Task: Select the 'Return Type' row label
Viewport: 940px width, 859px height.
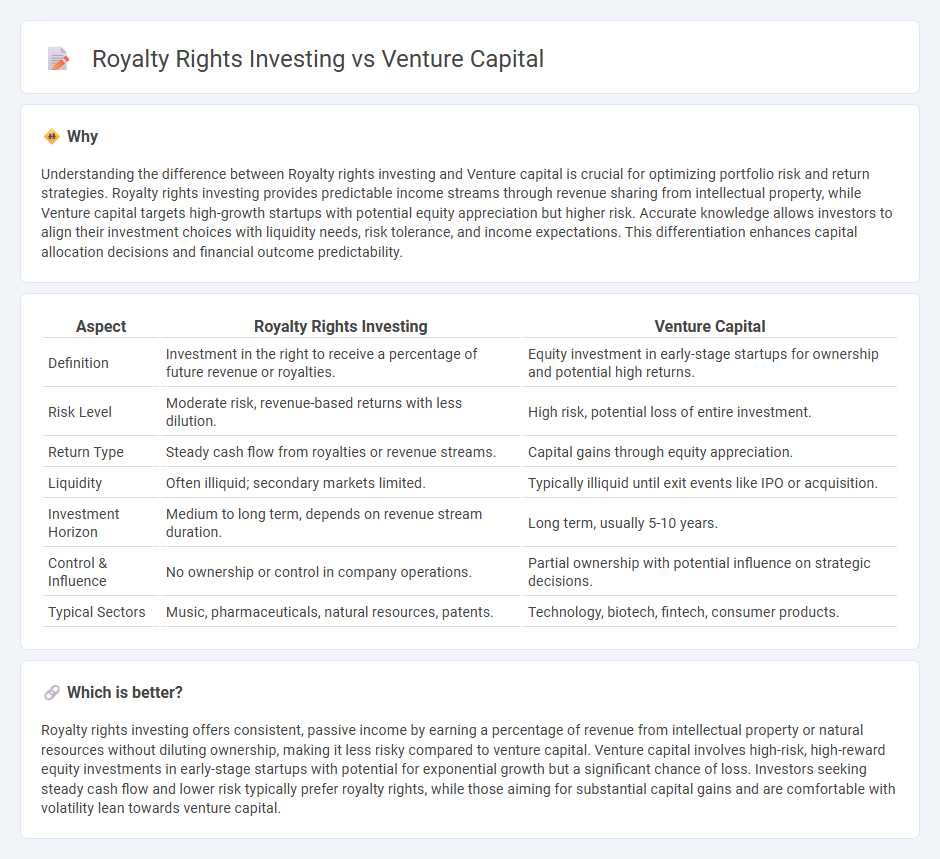Action: [86, 452]
